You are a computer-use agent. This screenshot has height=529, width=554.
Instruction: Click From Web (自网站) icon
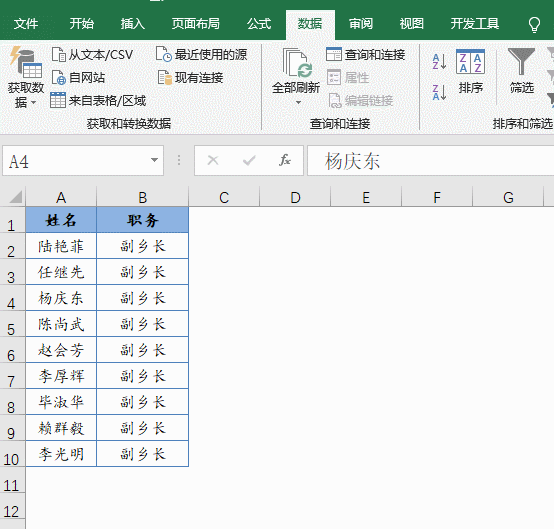(59, 77)
